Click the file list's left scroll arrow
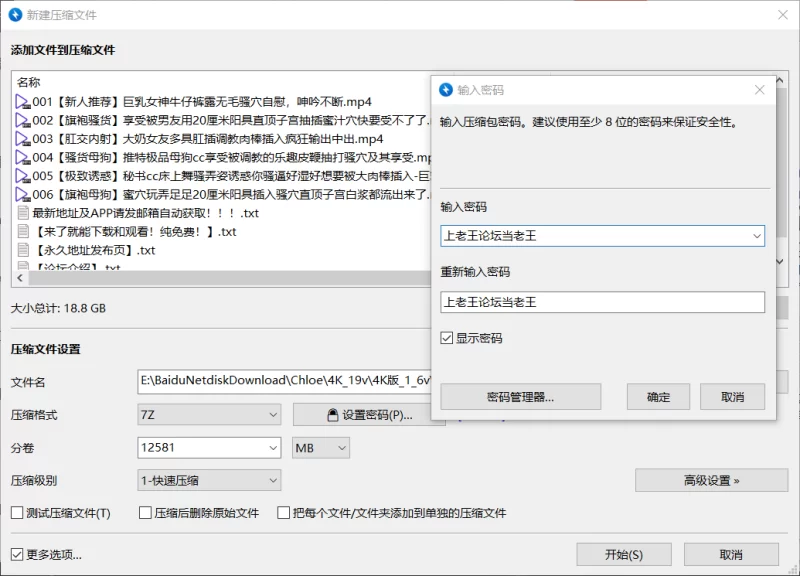Screen dimensions: 800x576 click(20, 278)
